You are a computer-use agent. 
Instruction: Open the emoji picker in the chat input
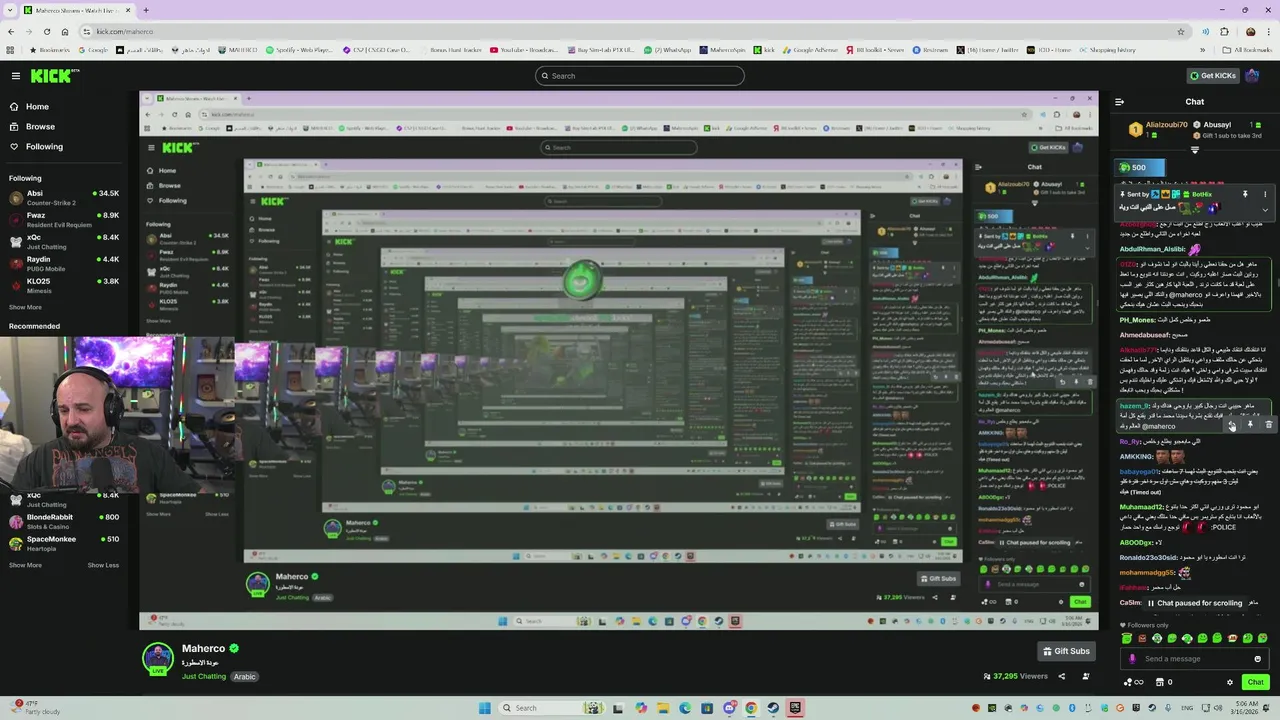click(1257, 659)
